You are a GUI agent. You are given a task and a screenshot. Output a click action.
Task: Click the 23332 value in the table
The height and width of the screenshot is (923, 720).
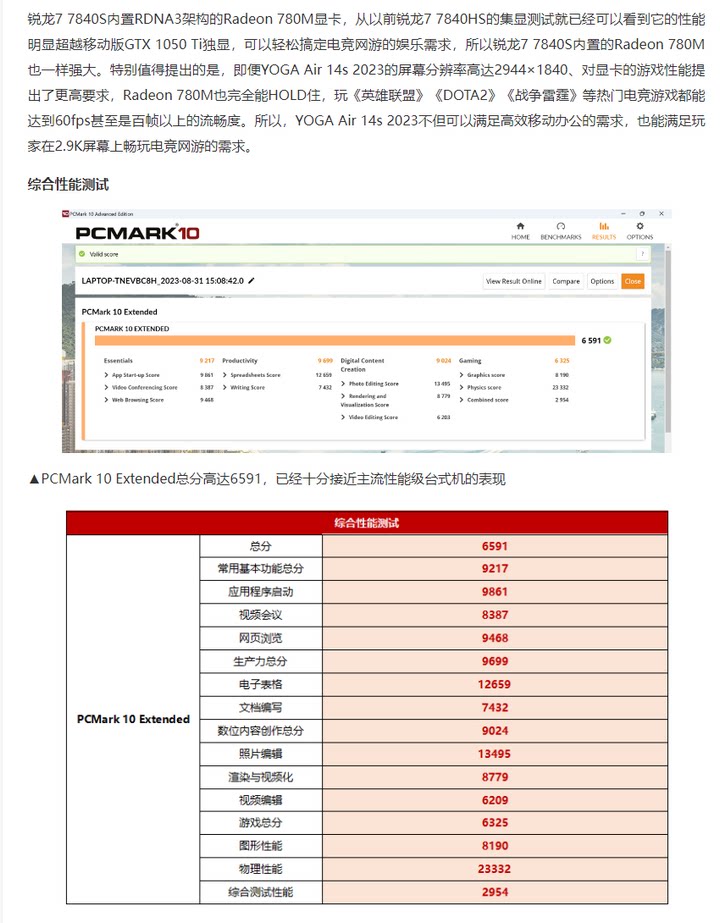tap(495, 869)
